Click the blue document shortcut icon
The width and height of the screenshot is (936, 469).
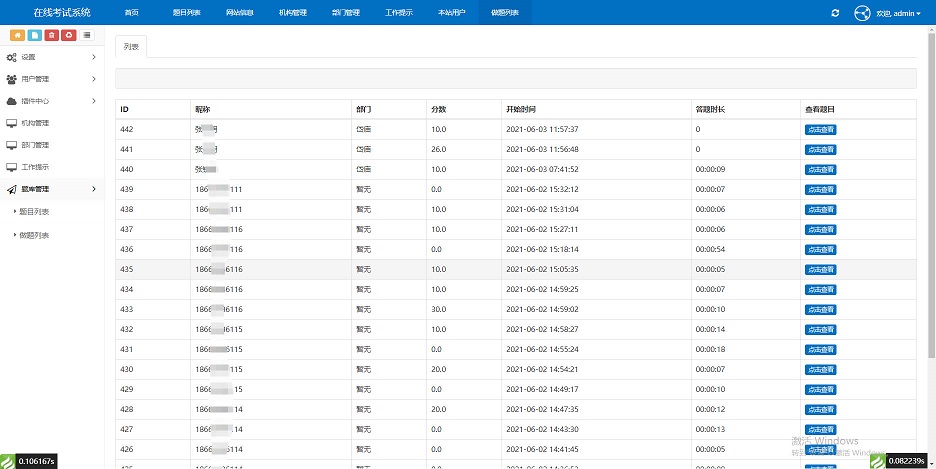click(x=35, y=35)
